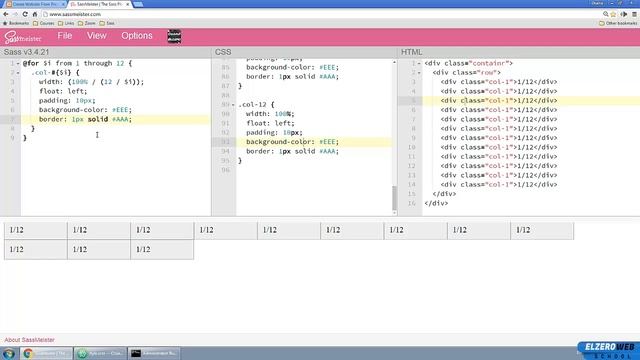Open the File menu

(64, 36)
